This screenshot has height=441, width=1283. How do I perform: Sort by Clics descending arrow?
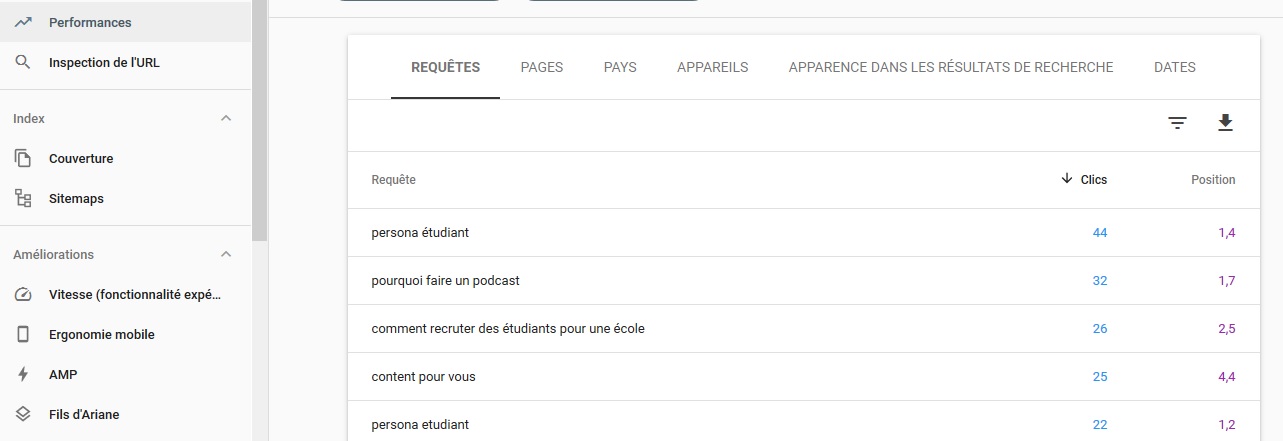point(1067,179)
